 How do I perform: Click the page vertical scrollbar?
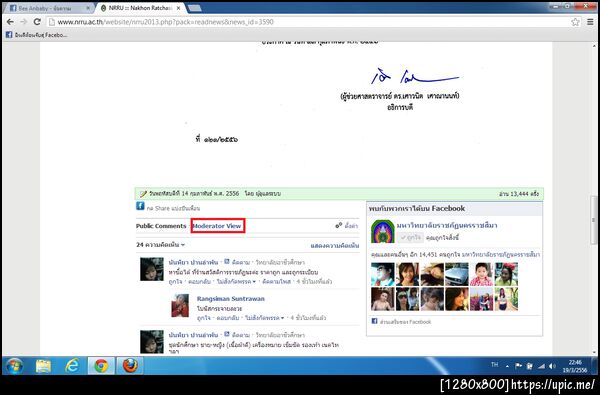coord(593,220)
